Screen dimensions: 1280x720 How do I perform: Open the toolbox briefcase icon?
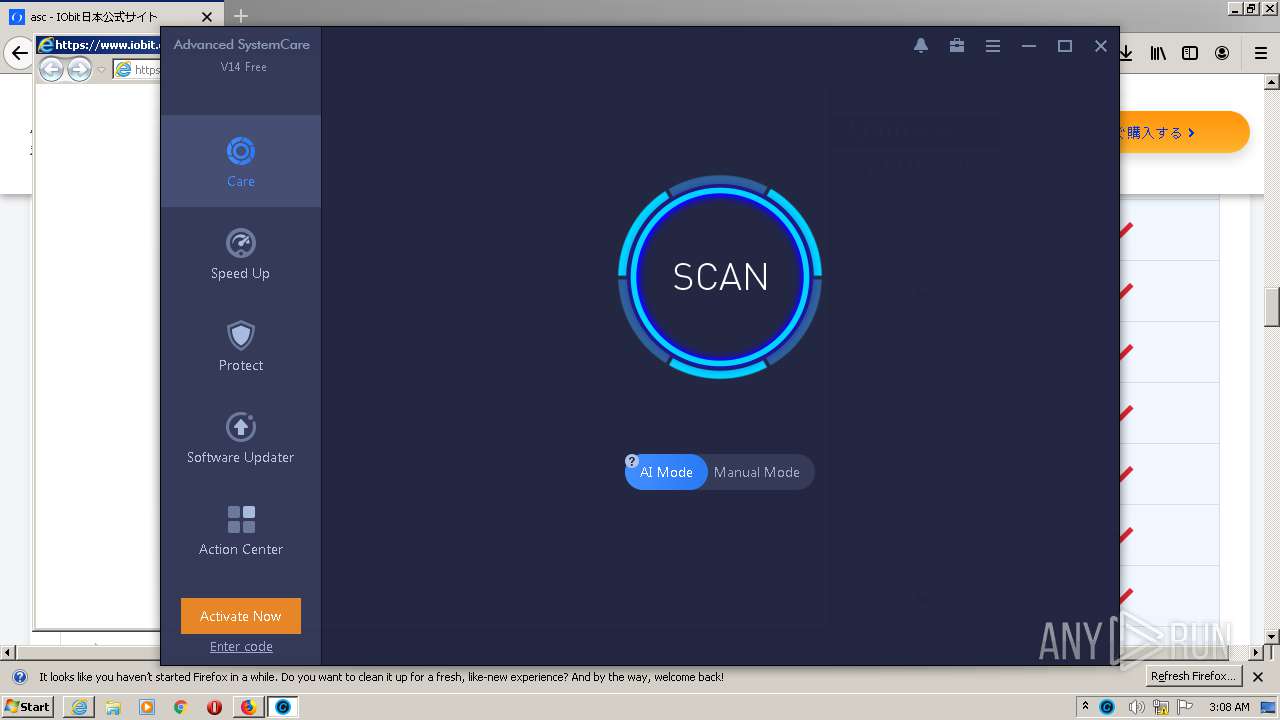(957, 46)
